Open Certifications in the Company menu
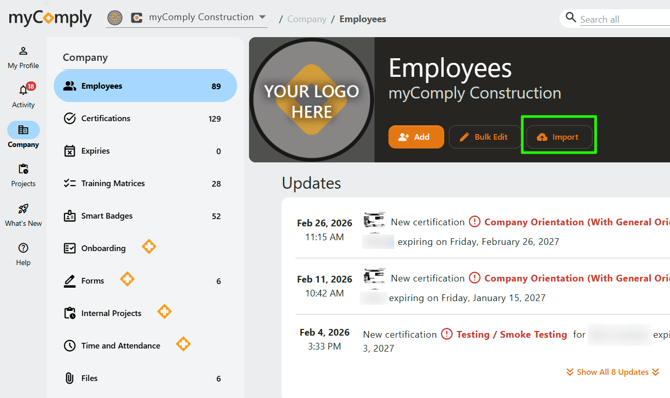Screen dimensions: 670x398 145,118
